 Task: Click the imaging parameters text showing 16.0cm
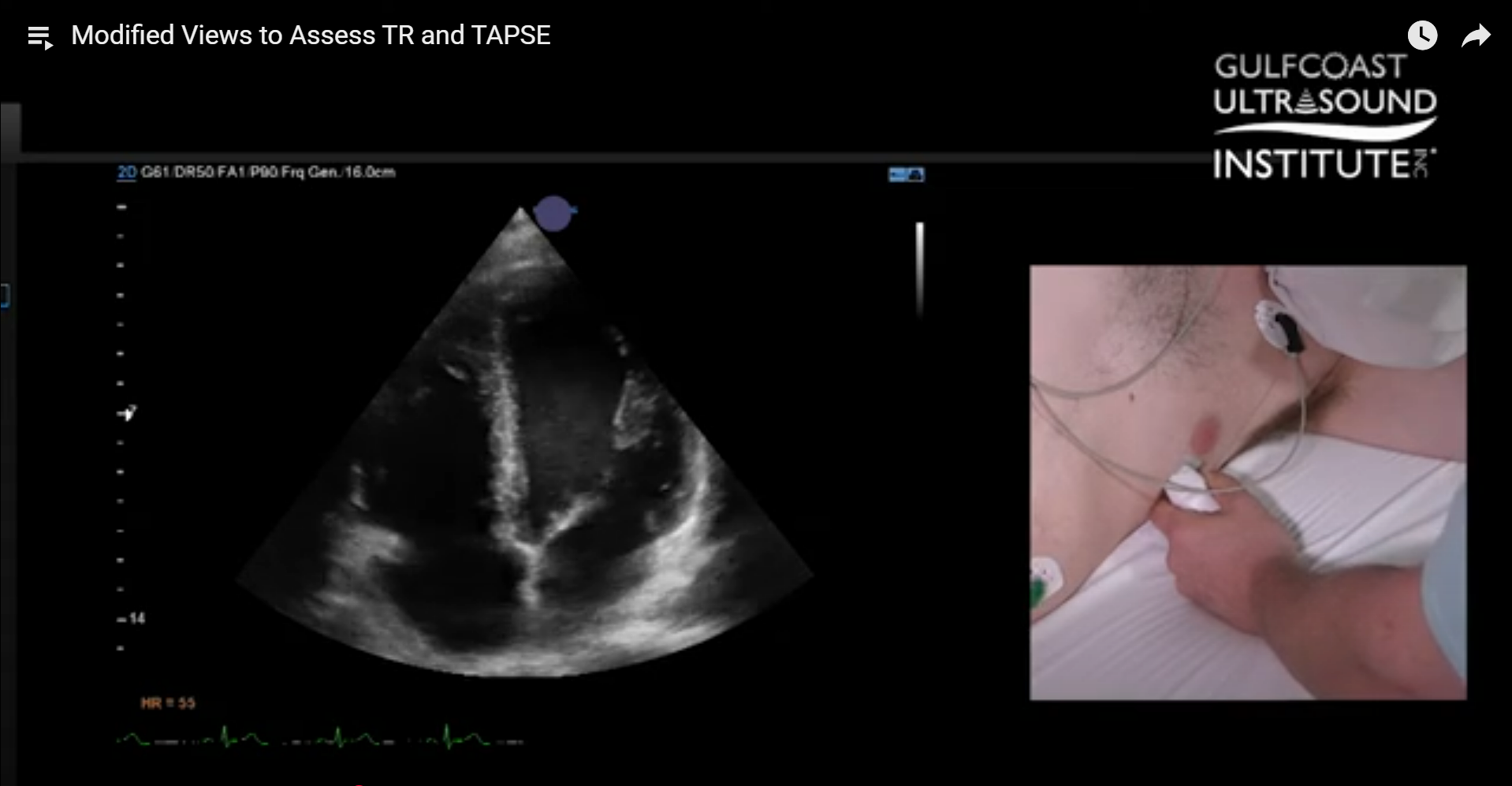pyautogui.click(x=268, y=172)
